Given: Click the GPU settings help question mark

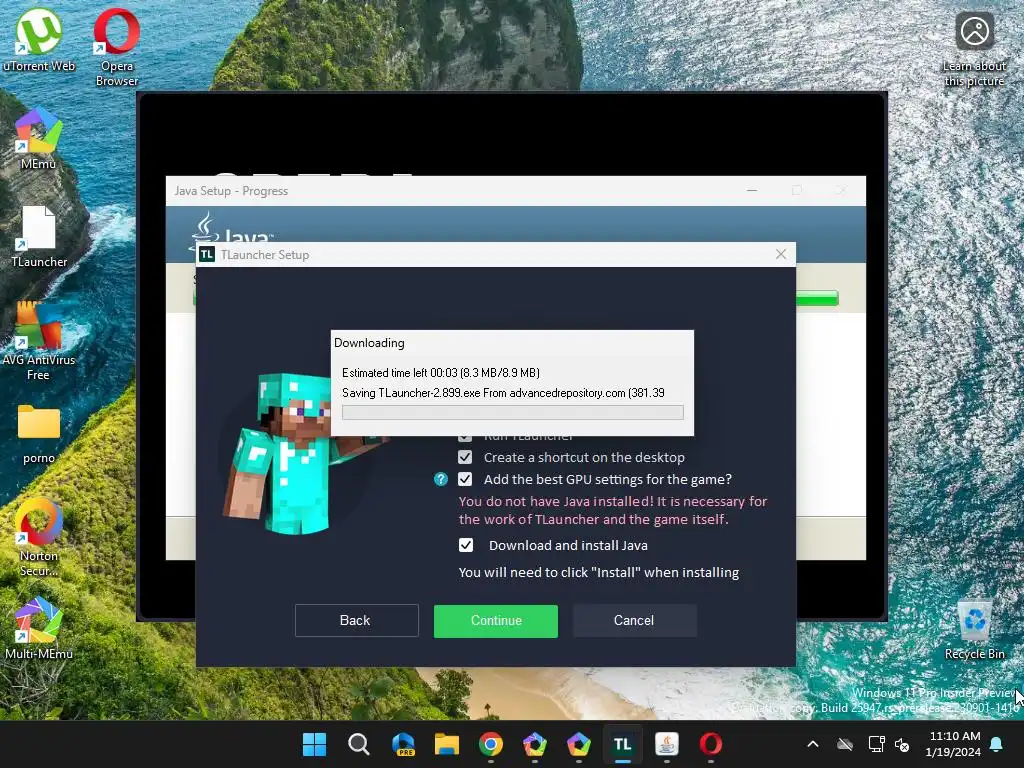Looking at the screenshot, I should tap(441, 479).
